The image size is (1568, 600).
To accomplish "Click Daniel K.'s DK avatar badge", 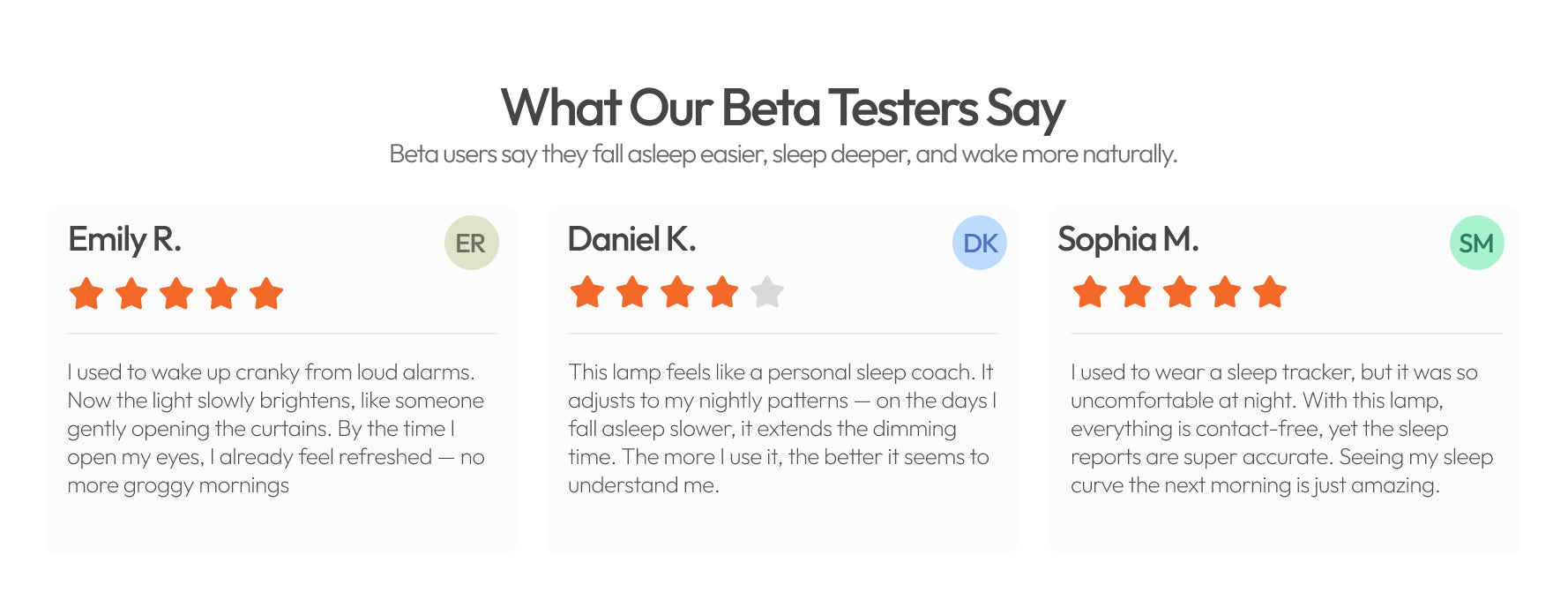I will (979, 243).
